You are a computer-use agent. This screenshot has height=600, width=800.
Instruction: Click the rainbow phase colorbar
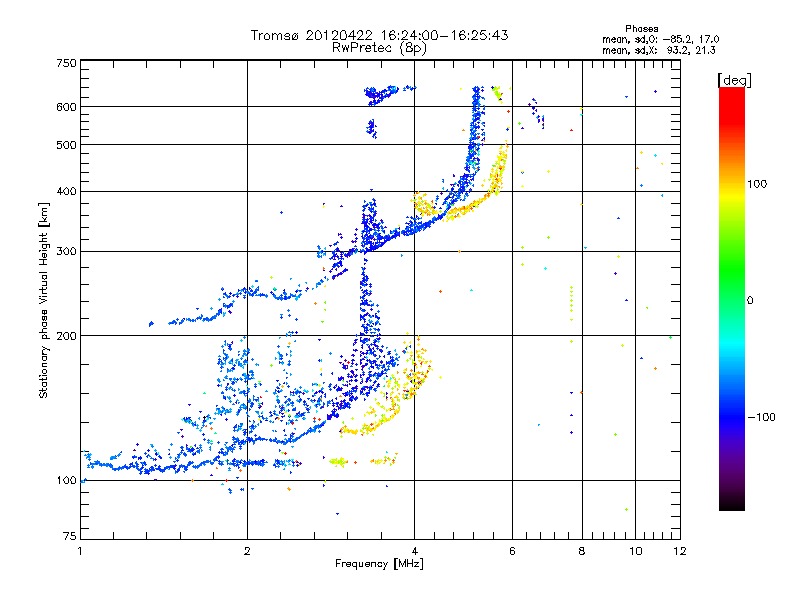pyautogui.click(x=732, y=299)
